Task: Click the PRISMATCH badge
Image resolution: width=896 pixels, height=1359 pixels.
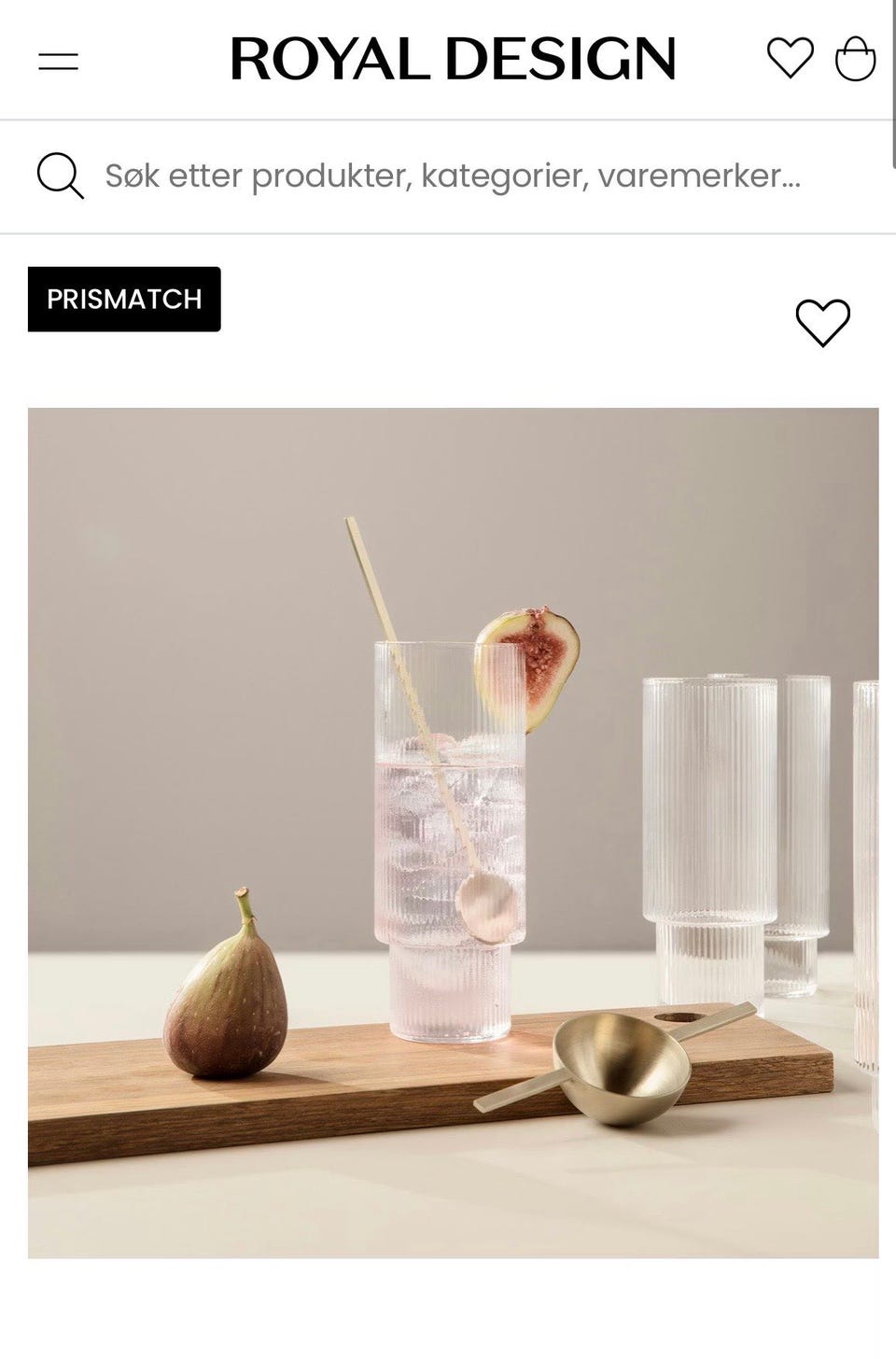Action: [x=124, y=299]
